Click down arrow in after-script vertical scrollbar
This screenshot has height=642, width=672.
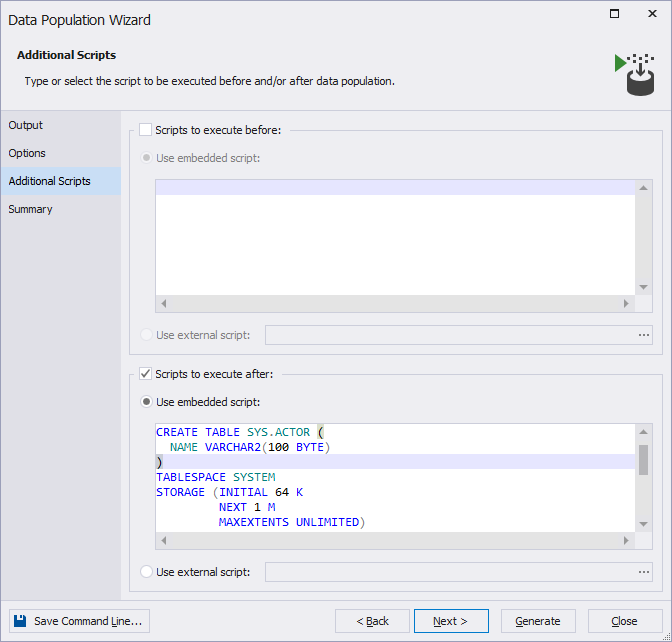coord(643,524)
